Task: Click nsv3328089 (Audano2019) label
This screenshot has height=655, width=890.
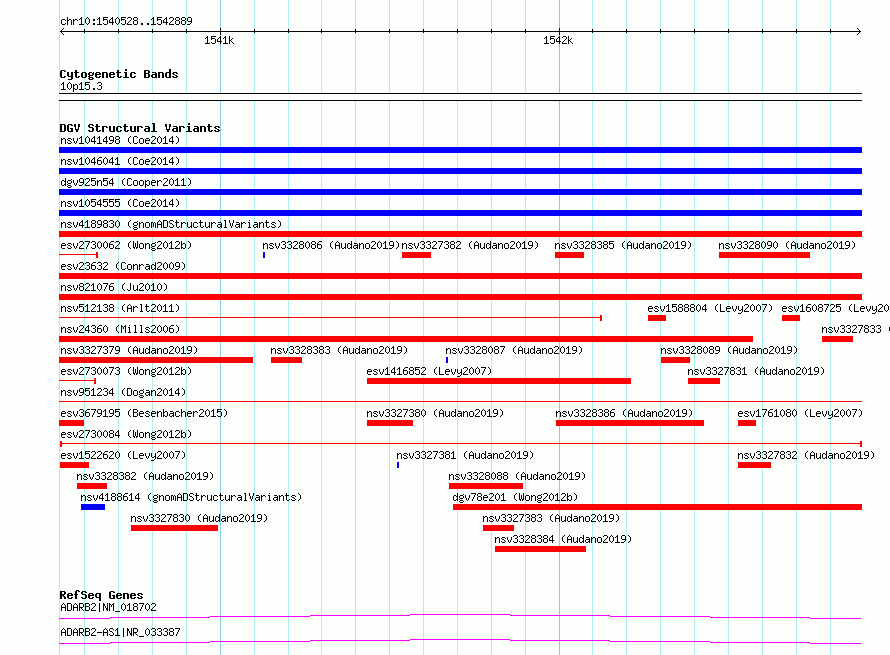Action: (729, 350)
